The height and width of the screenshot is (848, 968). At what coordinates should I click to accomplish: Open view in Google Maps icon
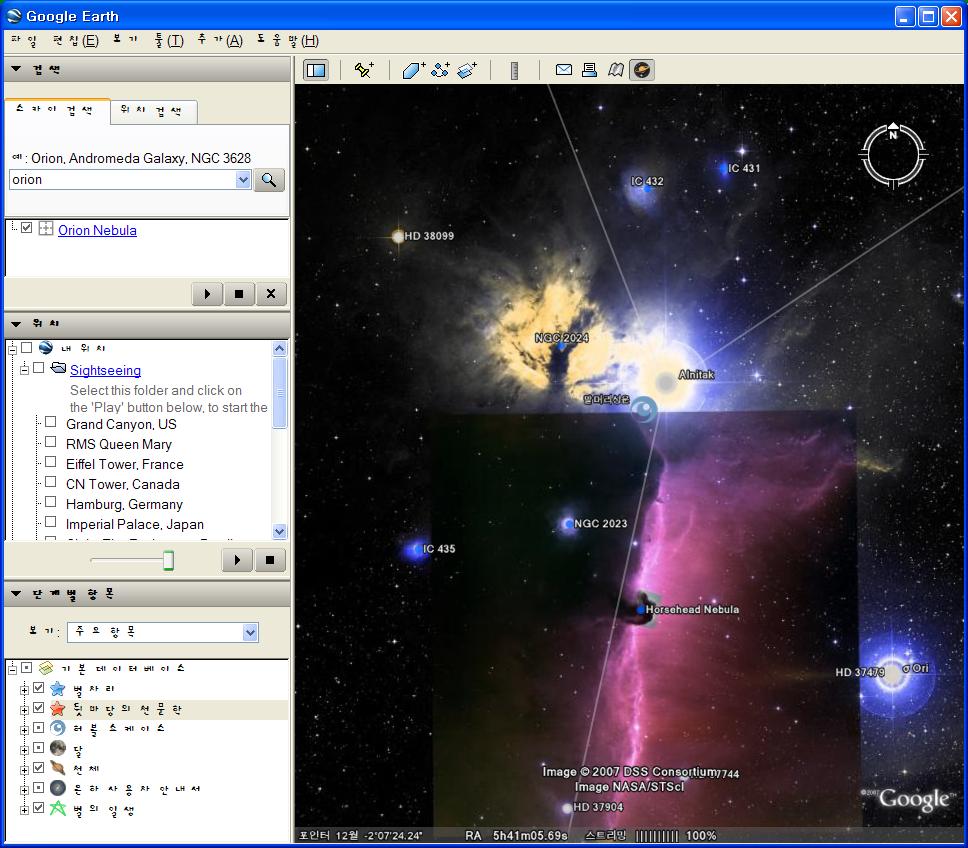click(615, 70)
